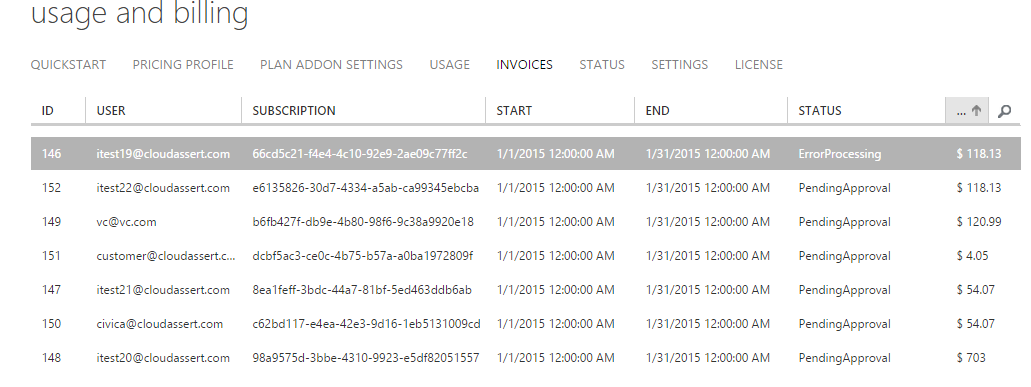1031x387 pixels.
Task: Click the $ 703 amount
Action: pyautogui.click(x=971, y=358)
